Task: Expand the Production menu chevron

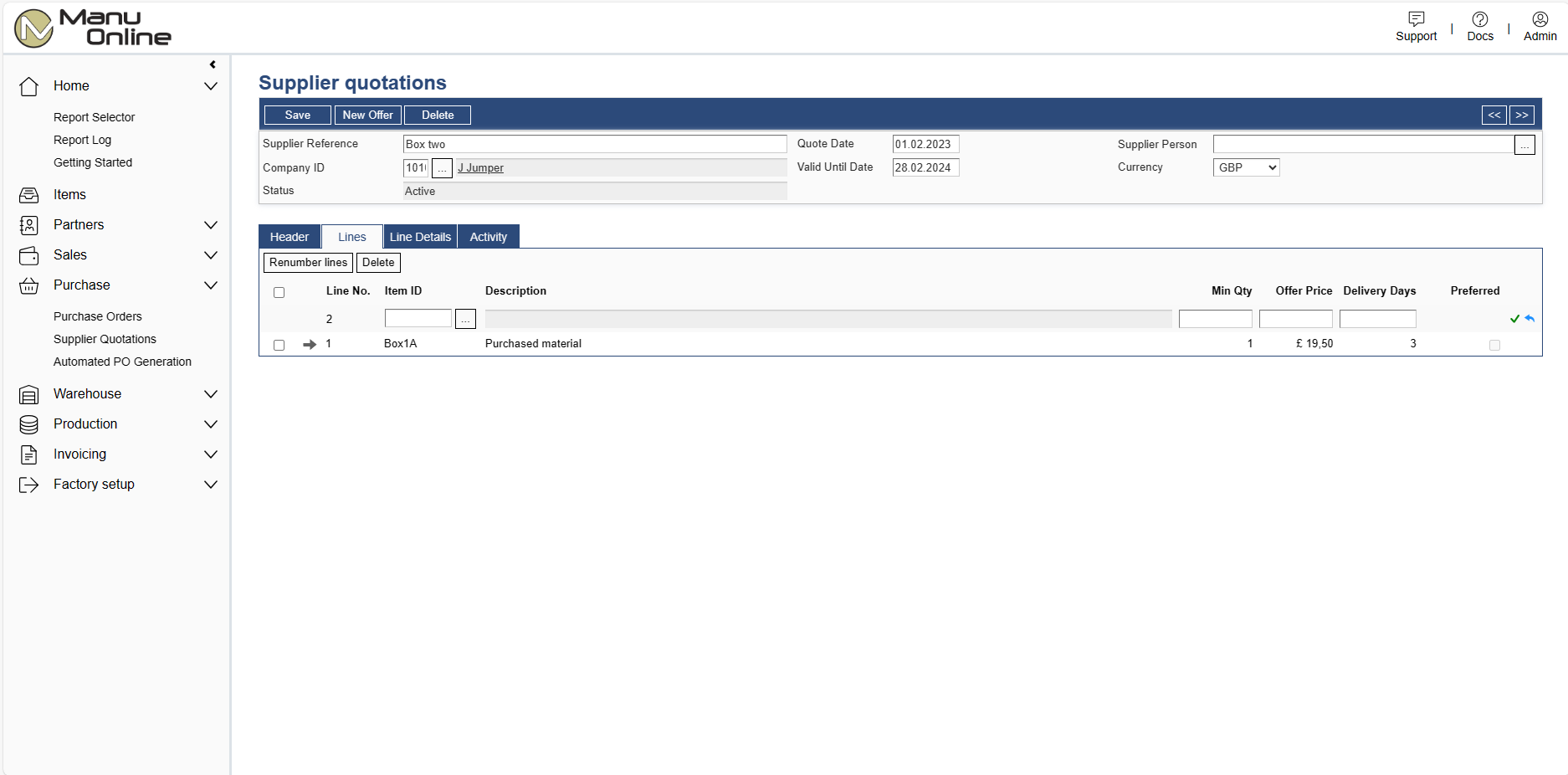Action: click(x=211, y=424)
